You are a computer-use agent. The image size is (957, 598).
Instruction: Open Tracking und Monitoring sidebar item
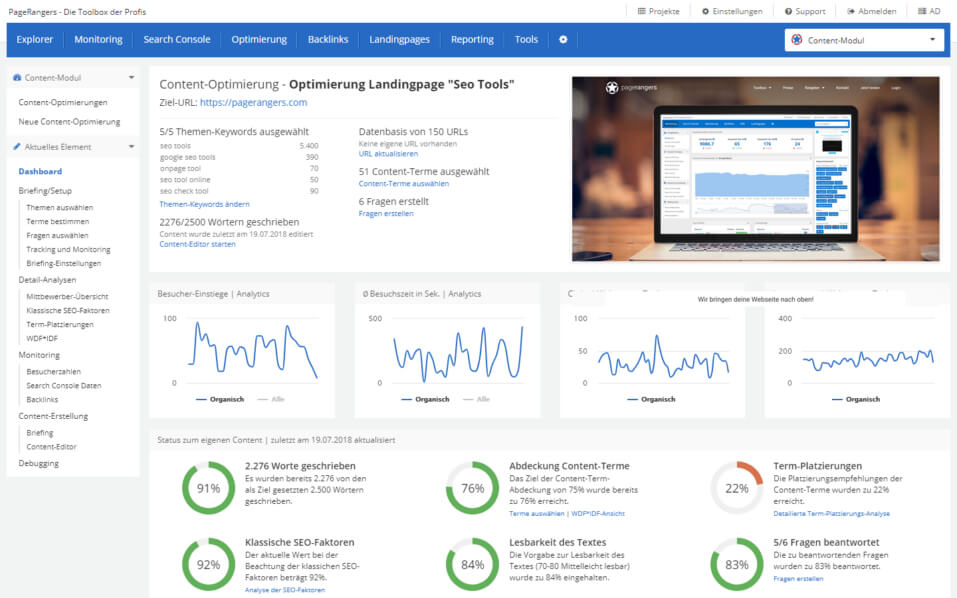[68, 250]
